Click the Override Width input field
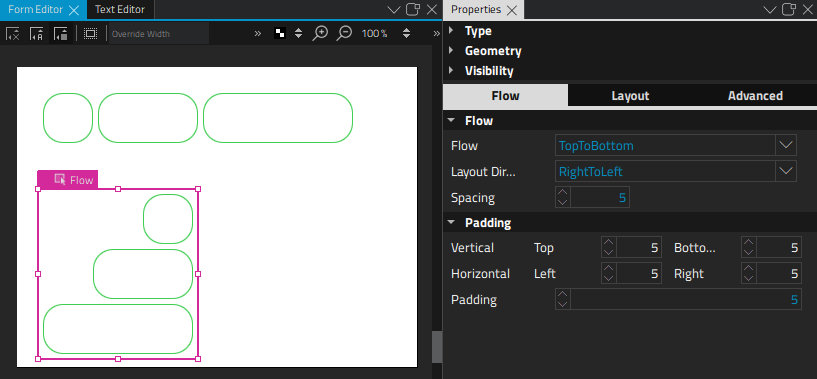The height and width of the screenshot is (379, 817). click(159, 34)
